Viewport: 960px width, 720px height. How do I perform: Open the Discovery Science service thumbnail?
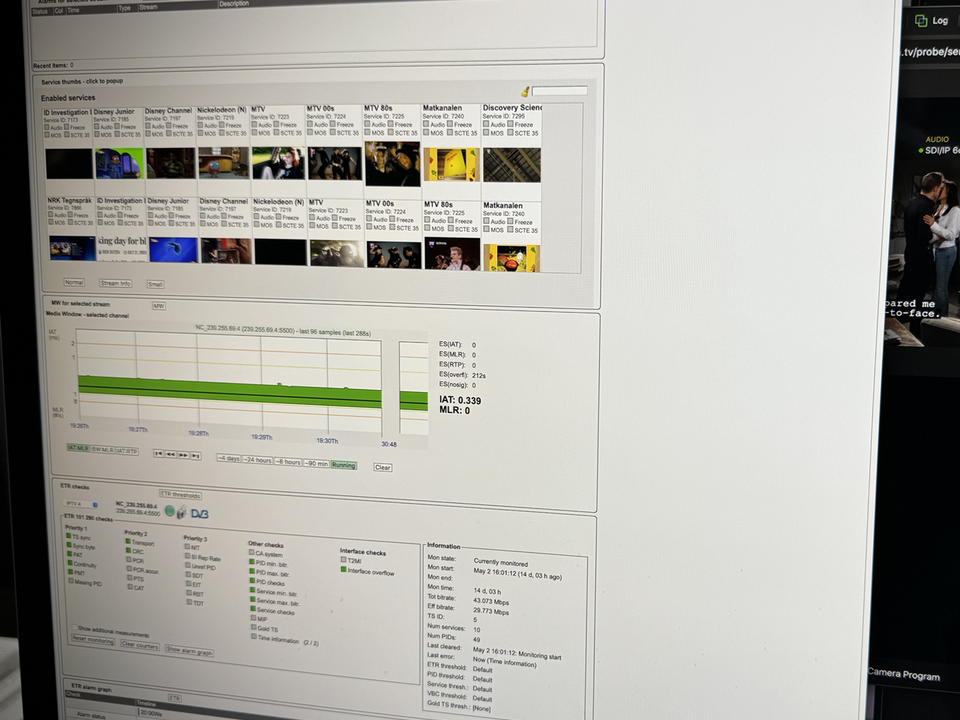click(x=511, y=162)
